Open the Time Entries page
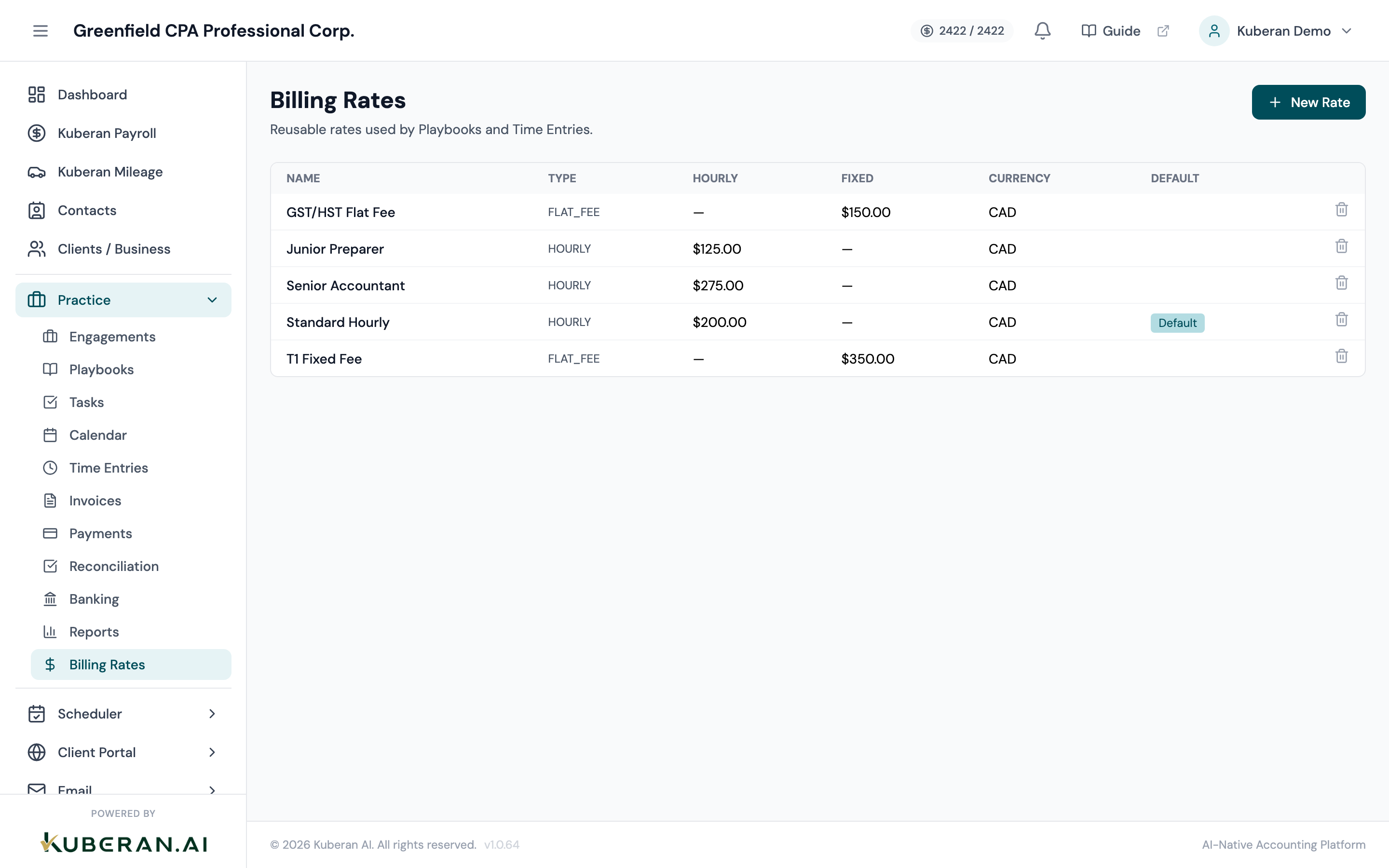This screenshot has height=868, width=1389. [131, 467]
